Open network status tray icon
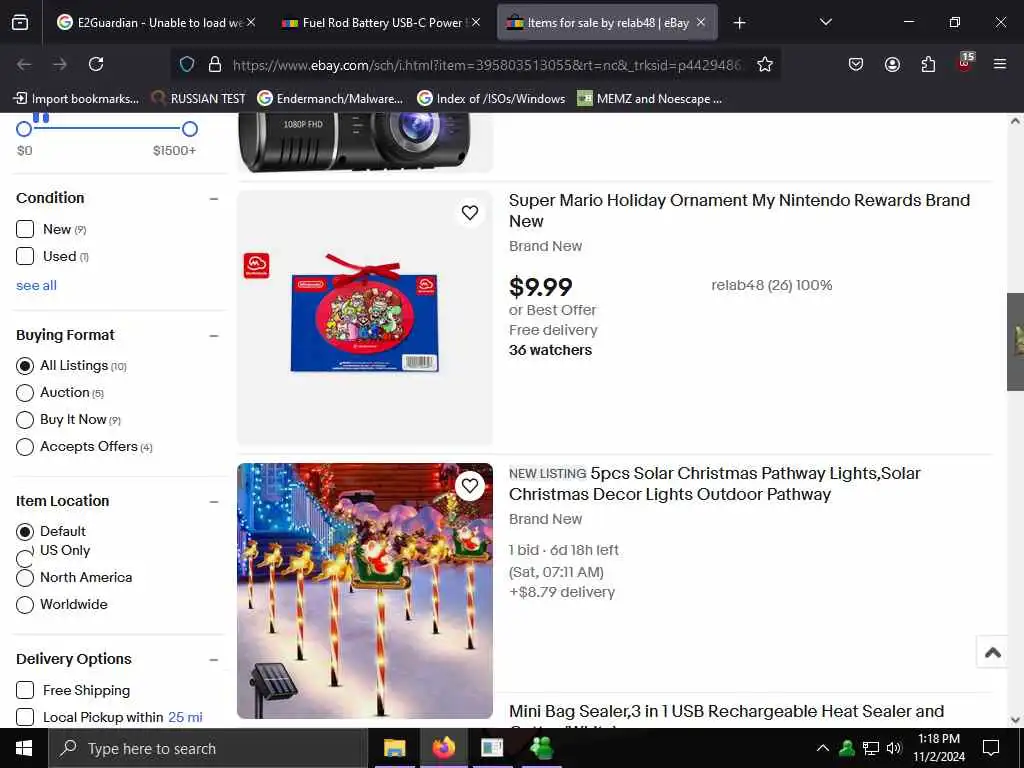Viewport: 1024px width, 768px height. (x=871, y=748)
